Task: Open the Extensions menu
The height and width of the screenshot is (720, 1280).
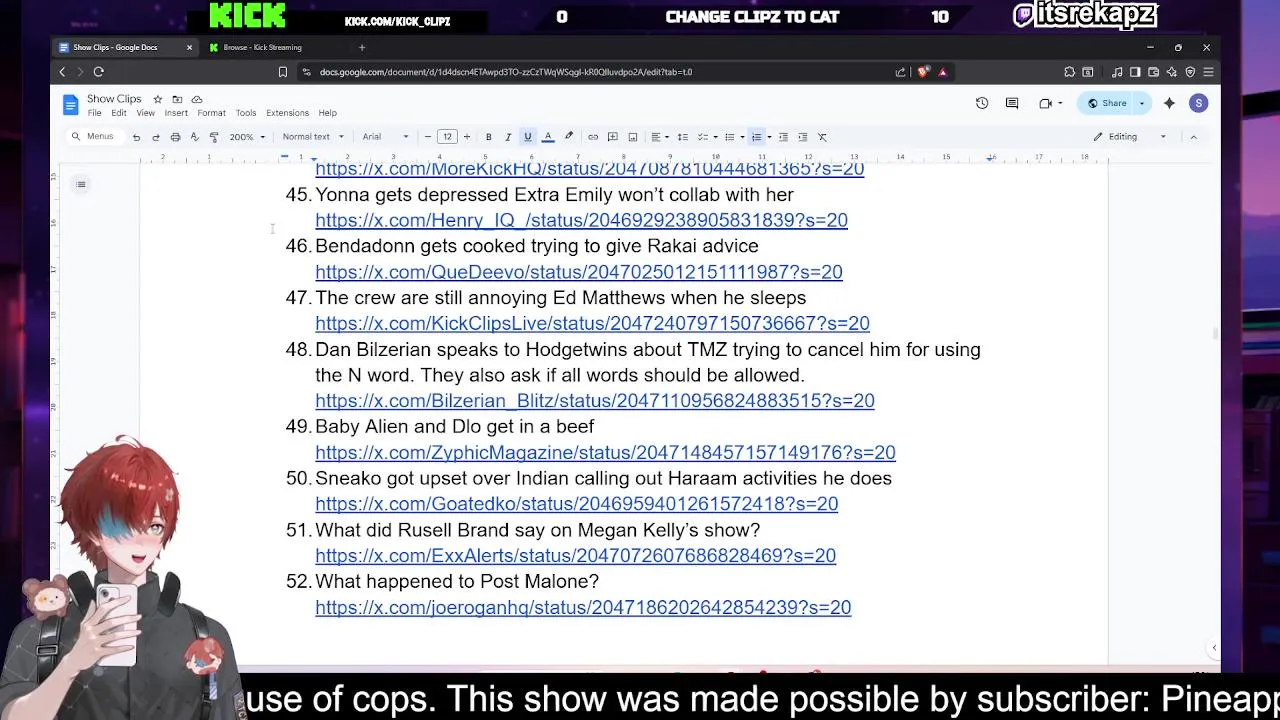Action: (x=287, y=113)
